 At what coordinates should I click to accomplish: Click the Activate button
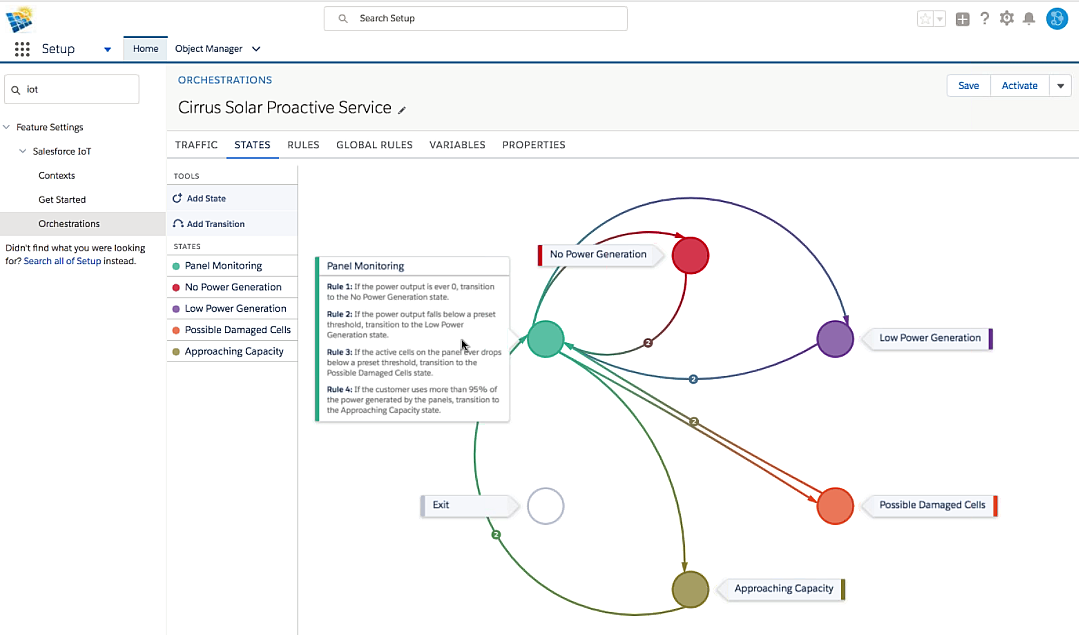1019,86
